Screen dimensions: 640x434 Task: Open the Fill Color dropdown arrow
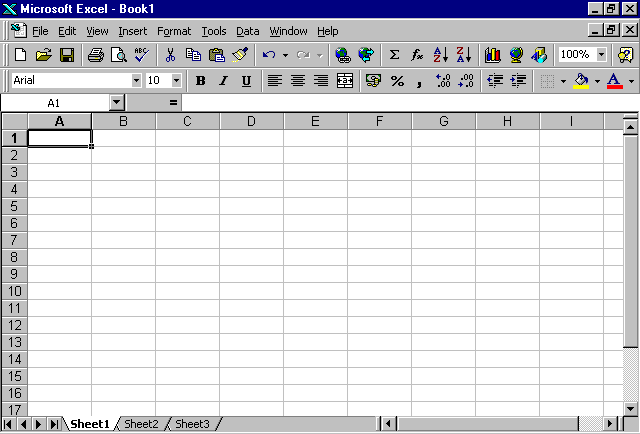click(x=597, y=81)
